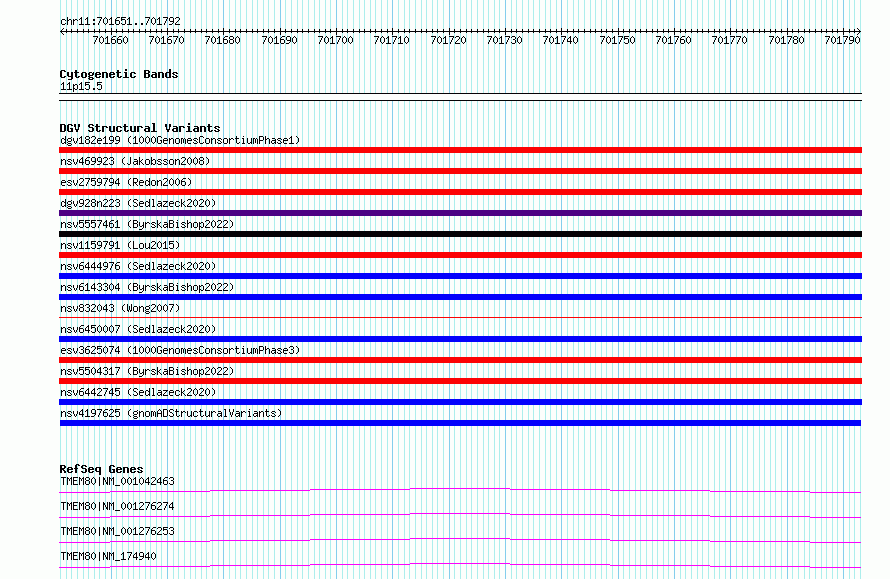Click ruler tick label 701700
This screenshot has width=890, height=579.
335,40
